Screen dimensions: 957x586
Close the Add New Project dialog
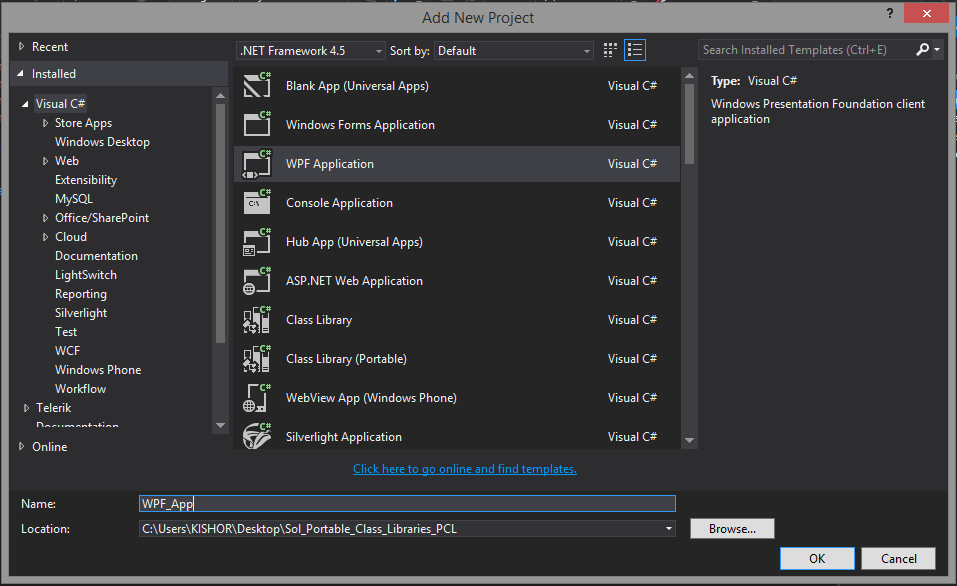(x=926, y=13)
